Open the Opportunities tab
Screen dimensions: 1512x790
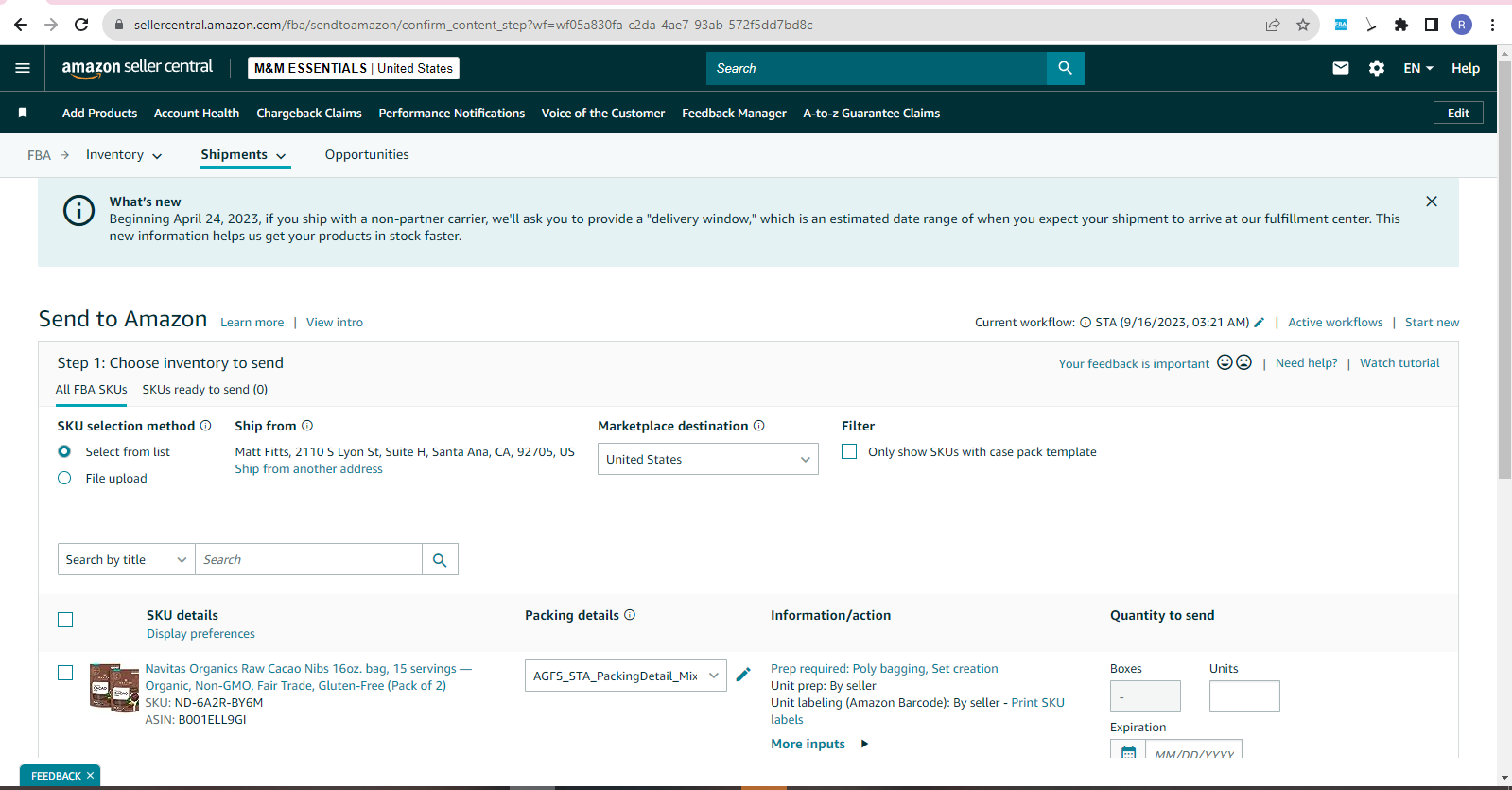pos(367,155)
